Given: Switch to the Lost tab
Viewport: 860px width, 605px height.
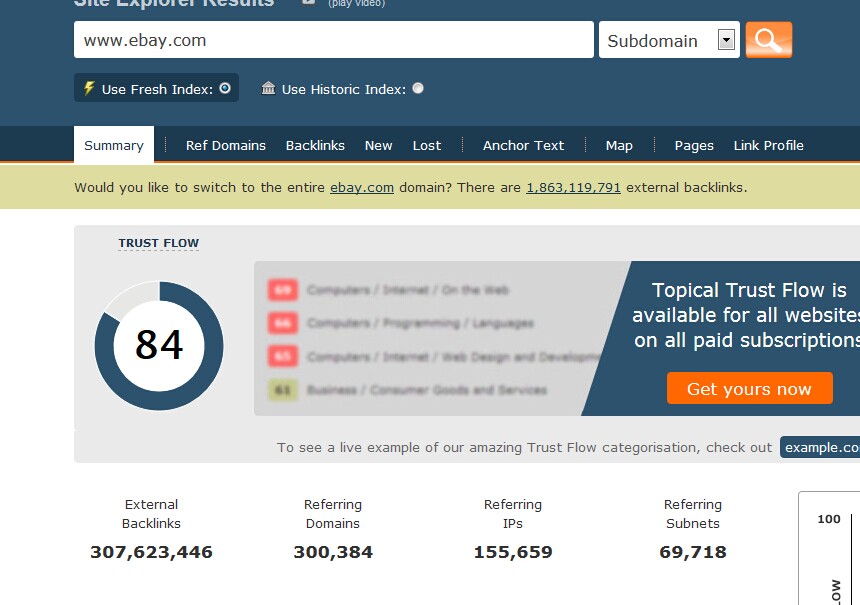Looking at the screenshot, I should pyautogui.click(x=427, y=145).
